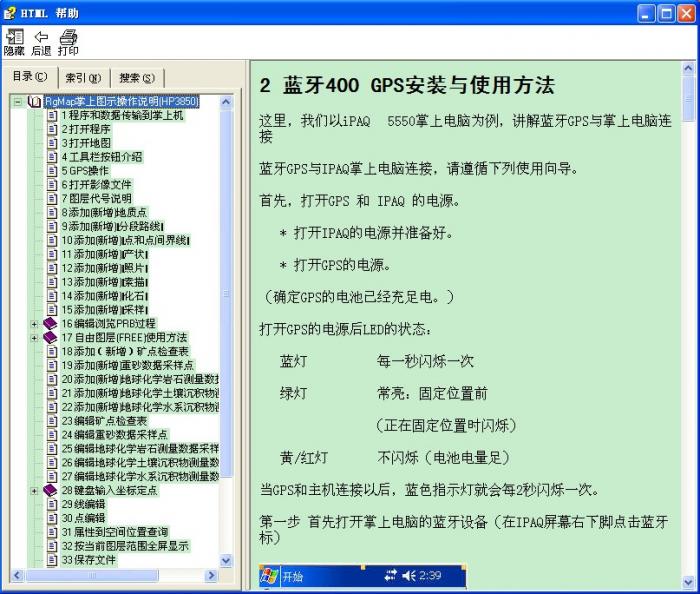Expand the 16 编辑浏览PRB过程 node
This screenshot has height=594, width=700.
point(34,324)
